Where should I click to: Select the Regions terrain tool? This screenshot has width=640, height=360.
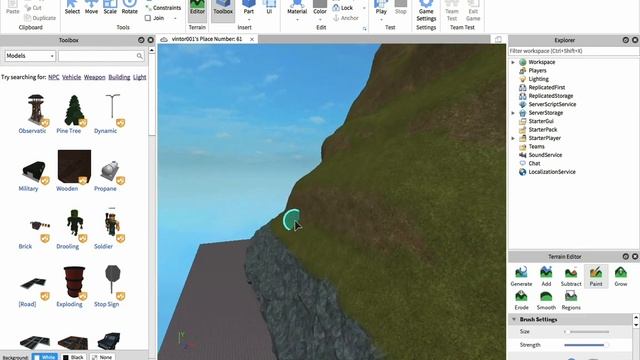(571, 300)
